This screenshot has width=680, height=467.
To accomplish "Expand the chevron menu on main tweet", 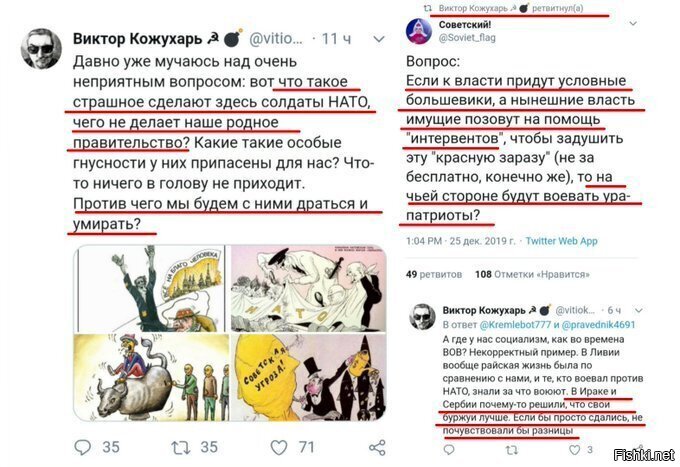I will (x=379, y=39).
